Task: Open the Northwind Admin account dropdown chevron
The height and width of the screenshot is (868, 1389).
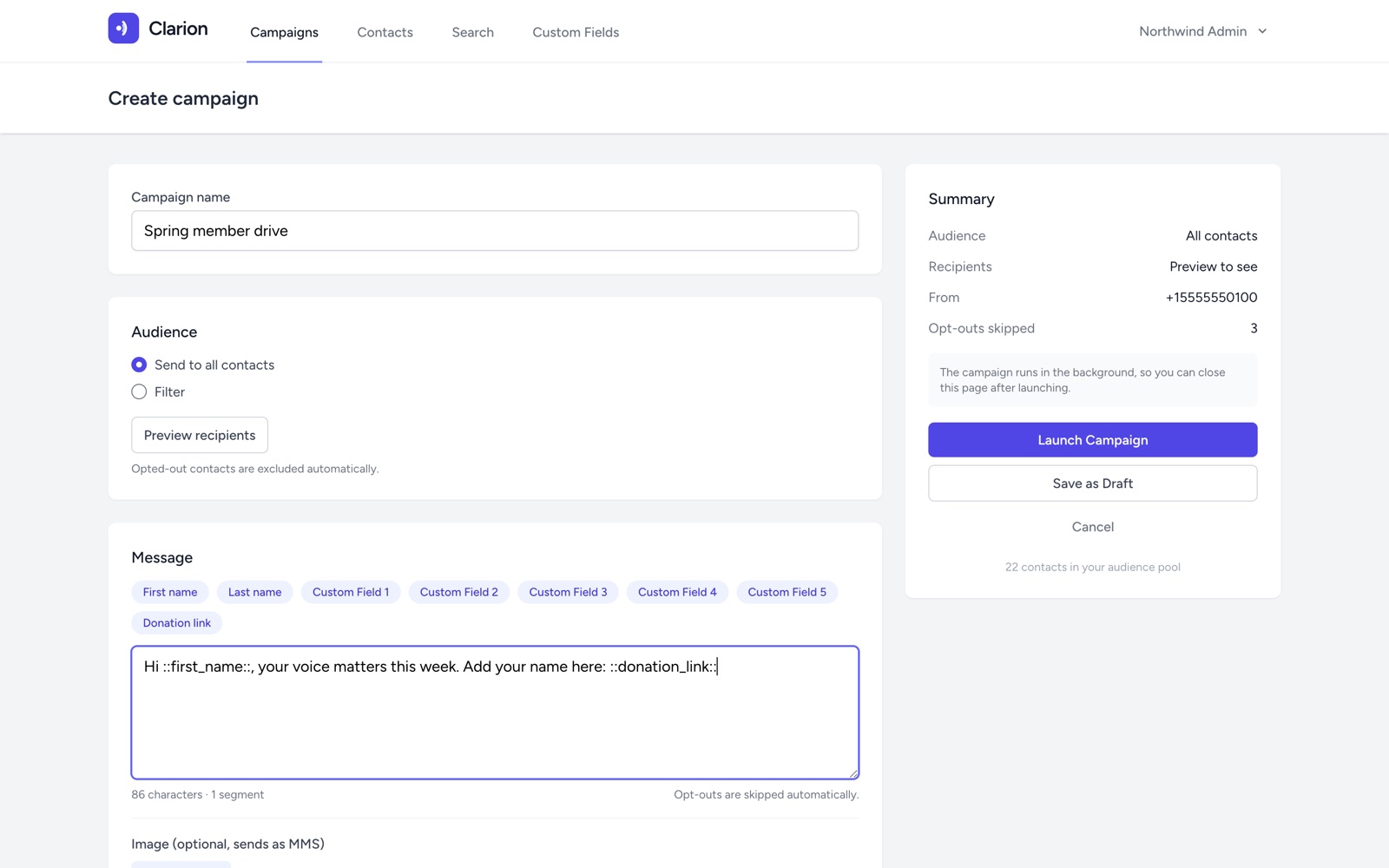Action: [1262, 31]
